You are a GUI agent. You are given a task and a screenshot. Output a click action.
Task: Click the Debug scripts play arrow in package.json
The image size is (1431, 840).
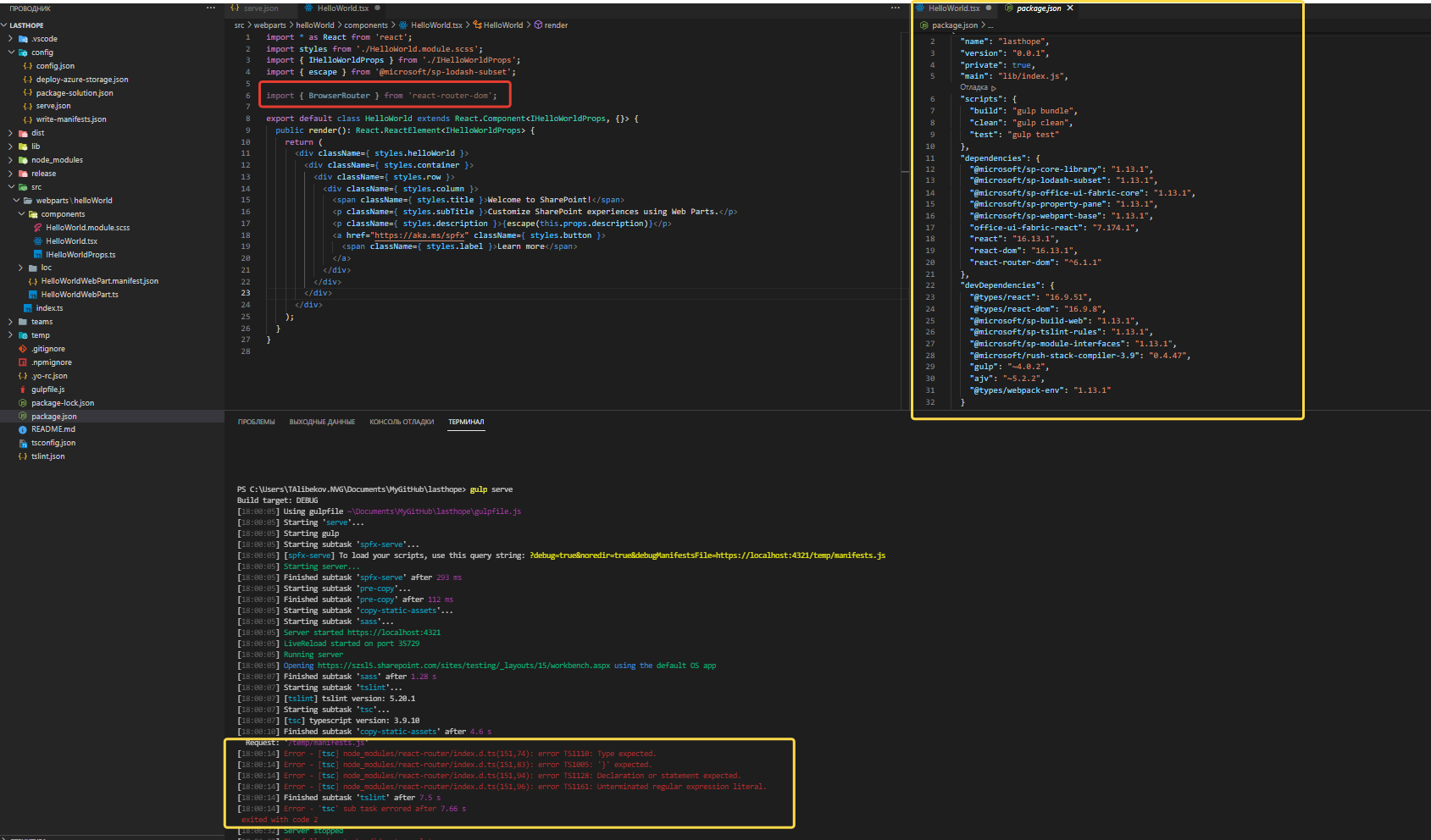(994, 88)
